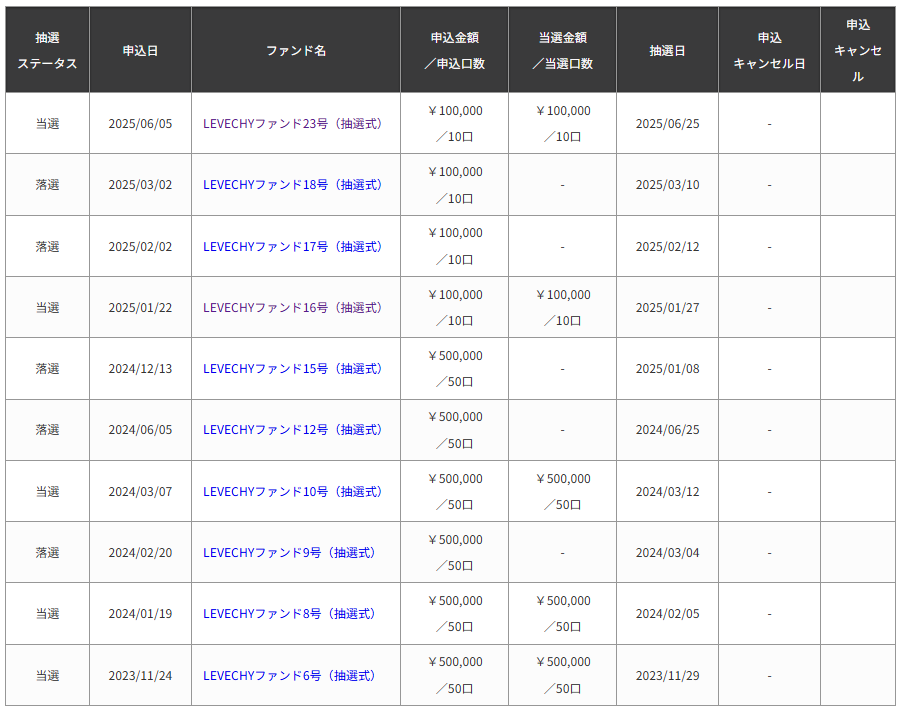Click 落選 status in ファンド9号 row
Viewport: 902px width, 707px height.
(x=47, y=552)
